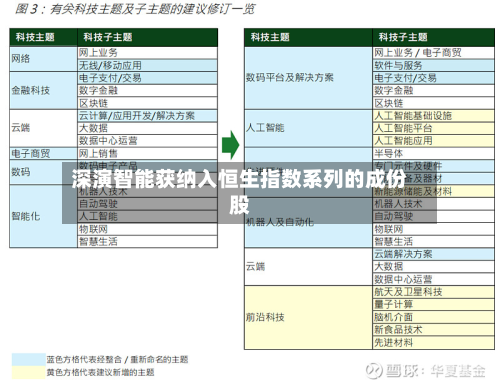
Task: Click the 新食品技术 cell
Action: (433, 330)
